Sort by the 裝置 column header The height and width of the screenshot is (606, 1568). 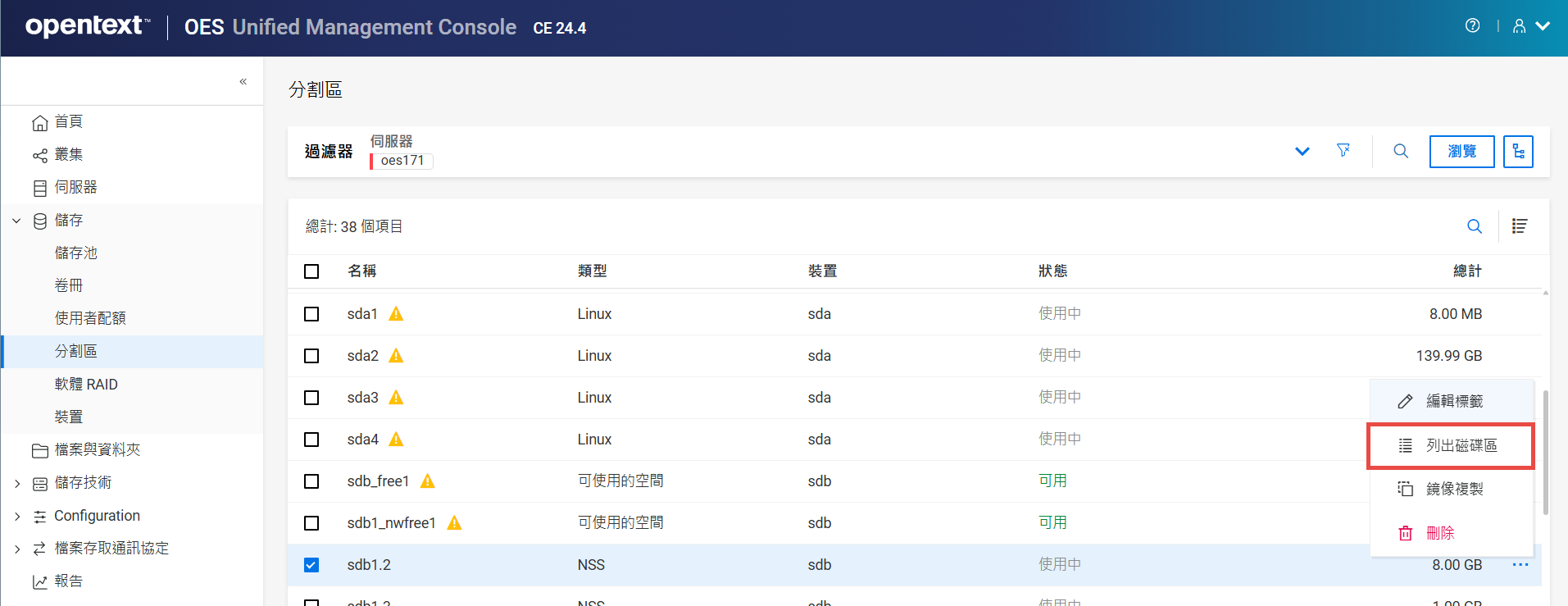click(x=822, y=271)
